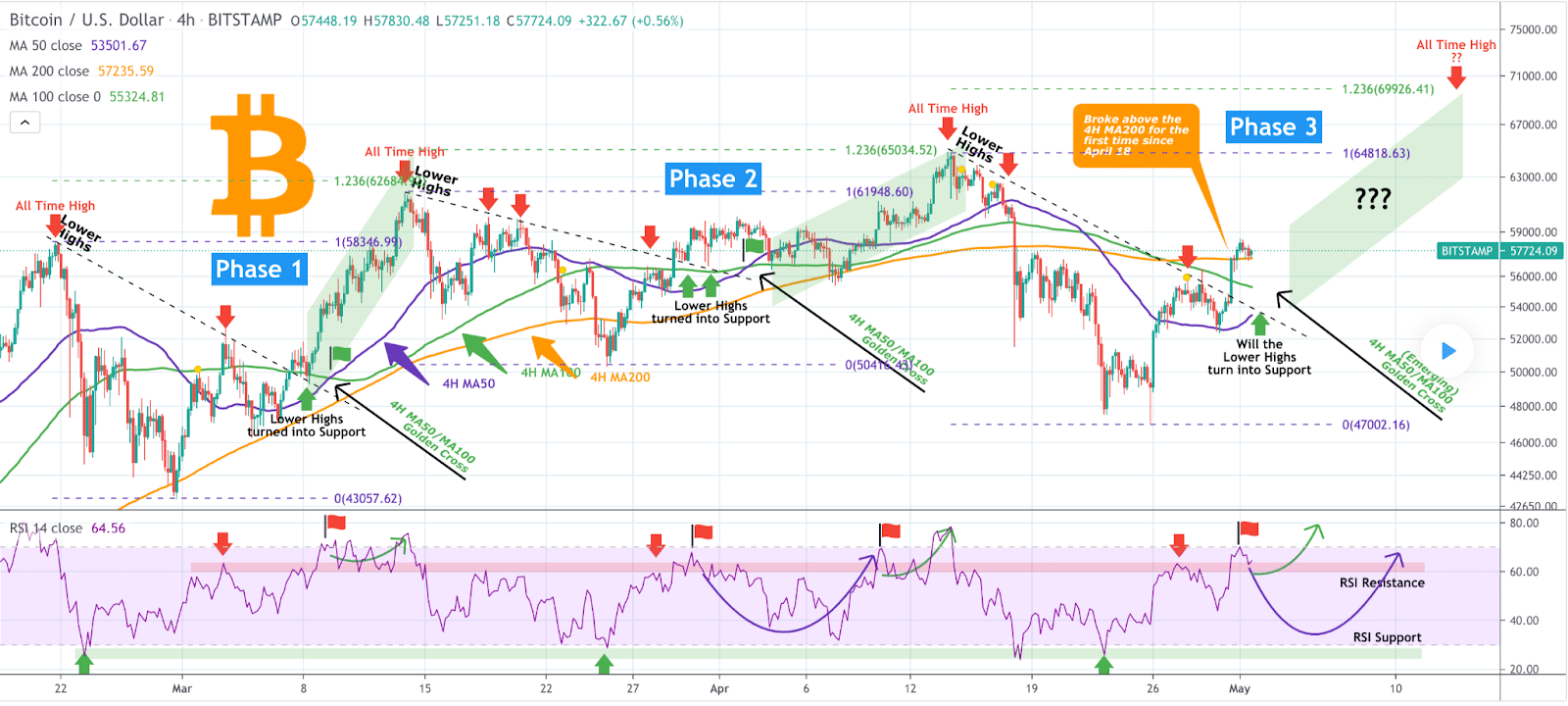Image resolution: width=1568 pixels, height=706 pixels.
Task: Select the open price value O57448.19
Action: (324, 21)
